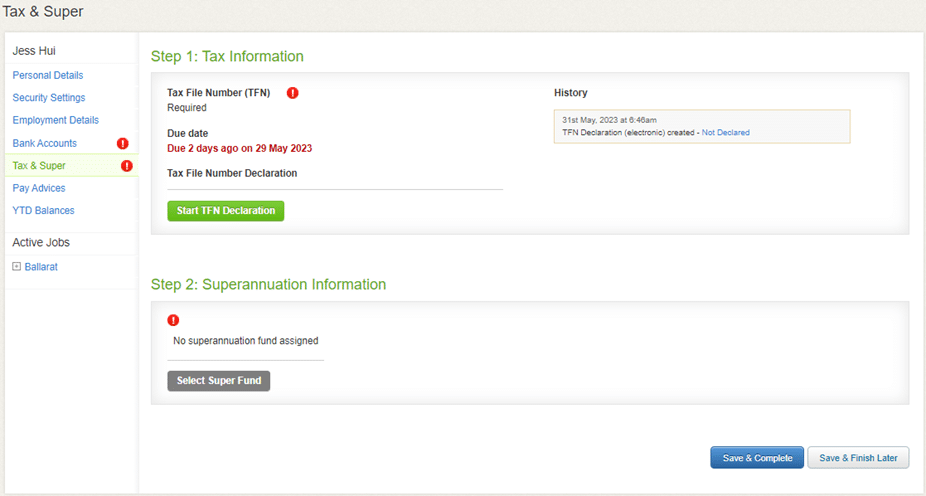Viewport: 926px width, 496px height.
Task: Open Personal Details in the sidebar
Action: 48,75
